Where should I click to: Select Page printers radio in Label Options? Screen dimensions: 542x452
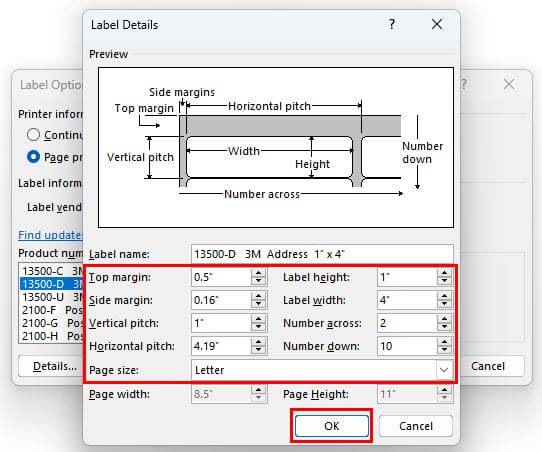coord(33,157)
